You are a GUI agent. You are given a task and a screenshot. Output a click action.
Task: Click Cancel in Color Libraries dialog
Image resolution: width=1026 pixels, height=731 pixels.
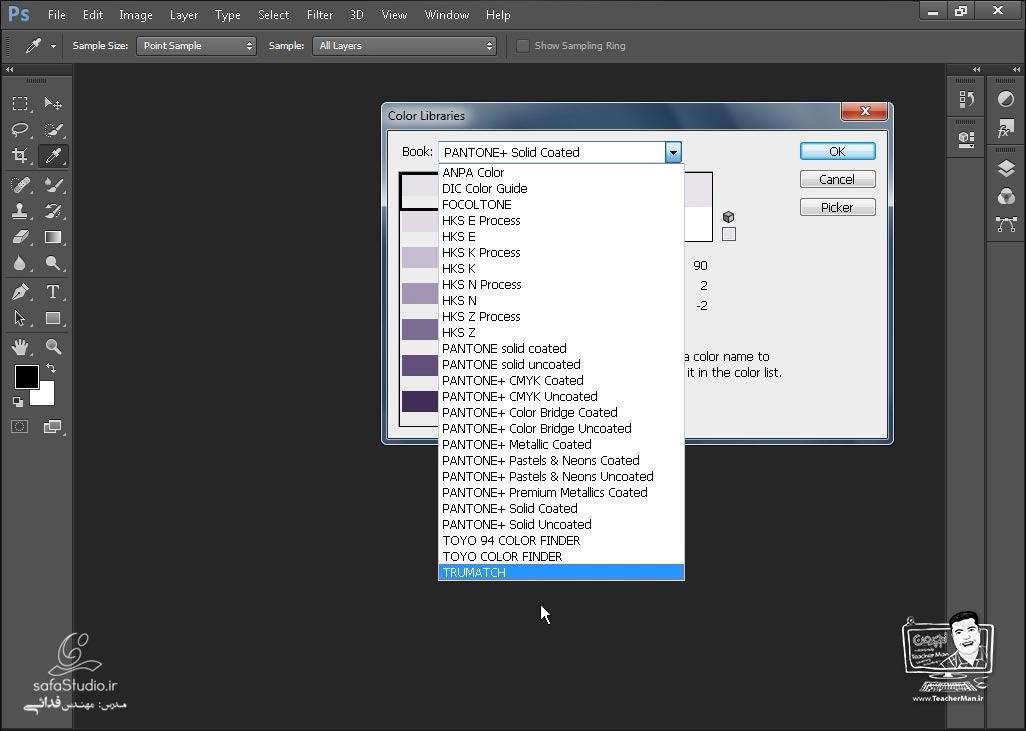point(838,179)
